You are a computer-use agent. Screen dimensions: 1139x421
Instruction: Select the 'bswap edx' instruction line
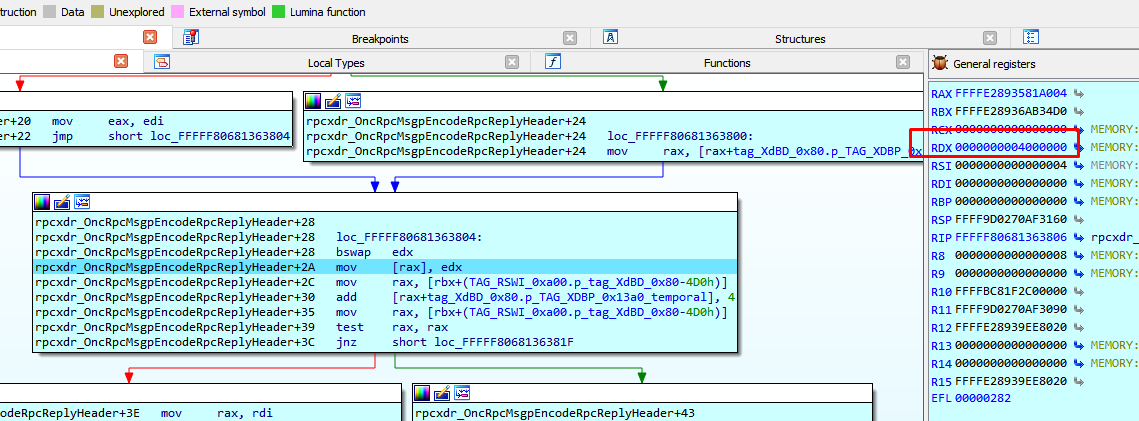[x=385, y=252]
